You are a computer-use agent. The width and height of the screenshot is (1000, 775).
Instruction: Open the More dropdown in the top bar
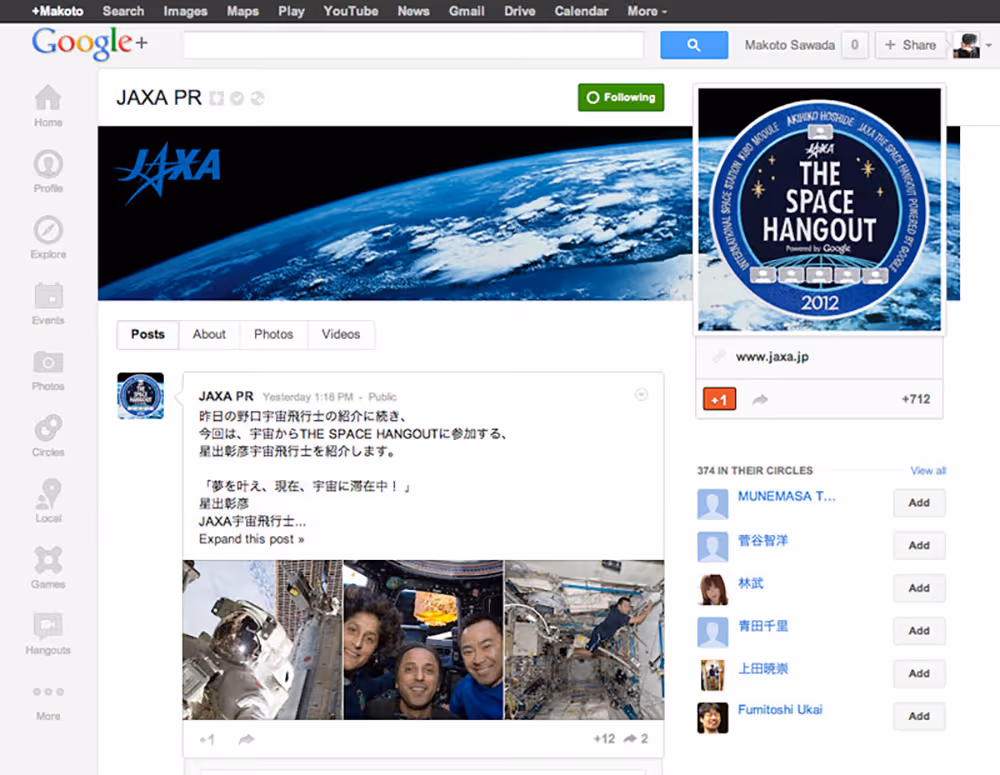[647, 11]
